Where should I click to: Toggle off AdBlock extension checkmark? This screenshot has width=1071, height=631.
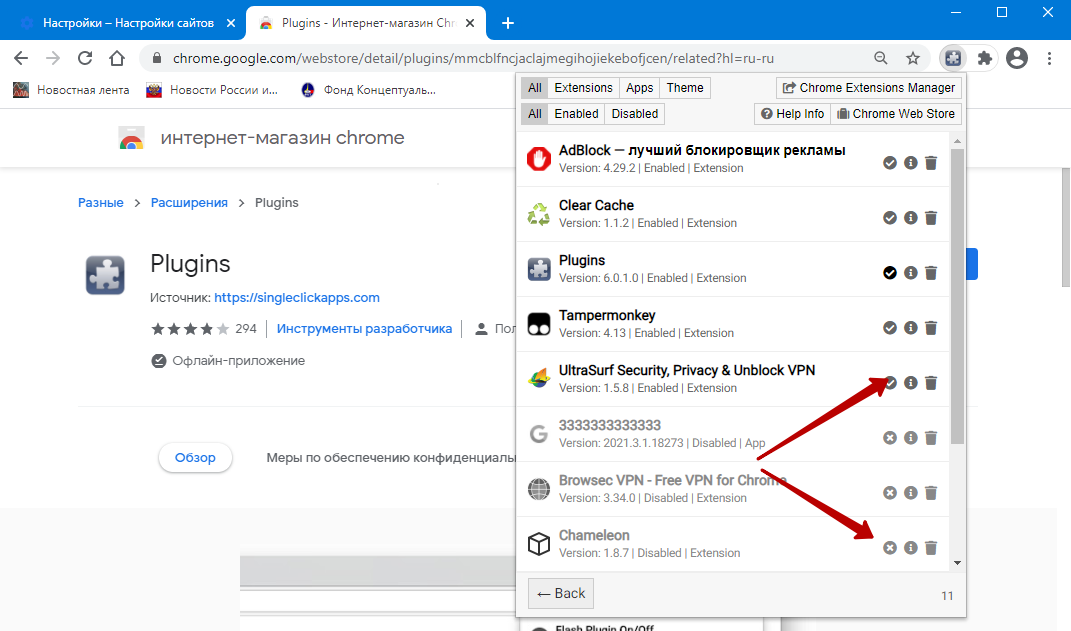point(889,163)
